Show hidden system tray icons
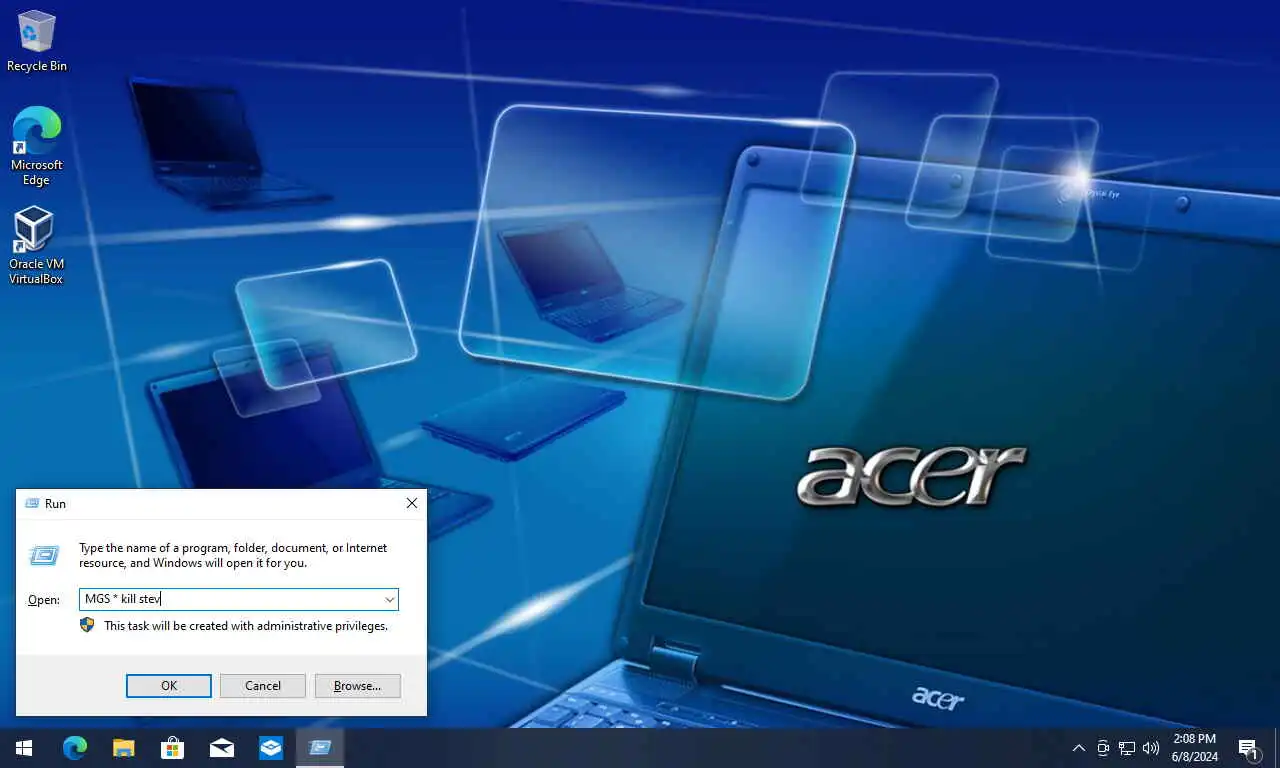 click(1078, 748)
